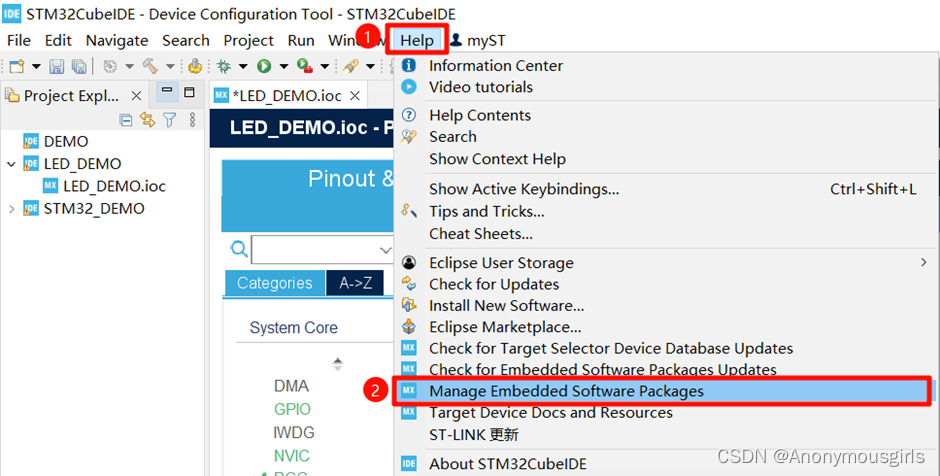Image resolution: width=940 pixels, height=476 pixels.
Task: Select the STM32_DEMO project
Action: pyautogui.click(x=94, y=209)
